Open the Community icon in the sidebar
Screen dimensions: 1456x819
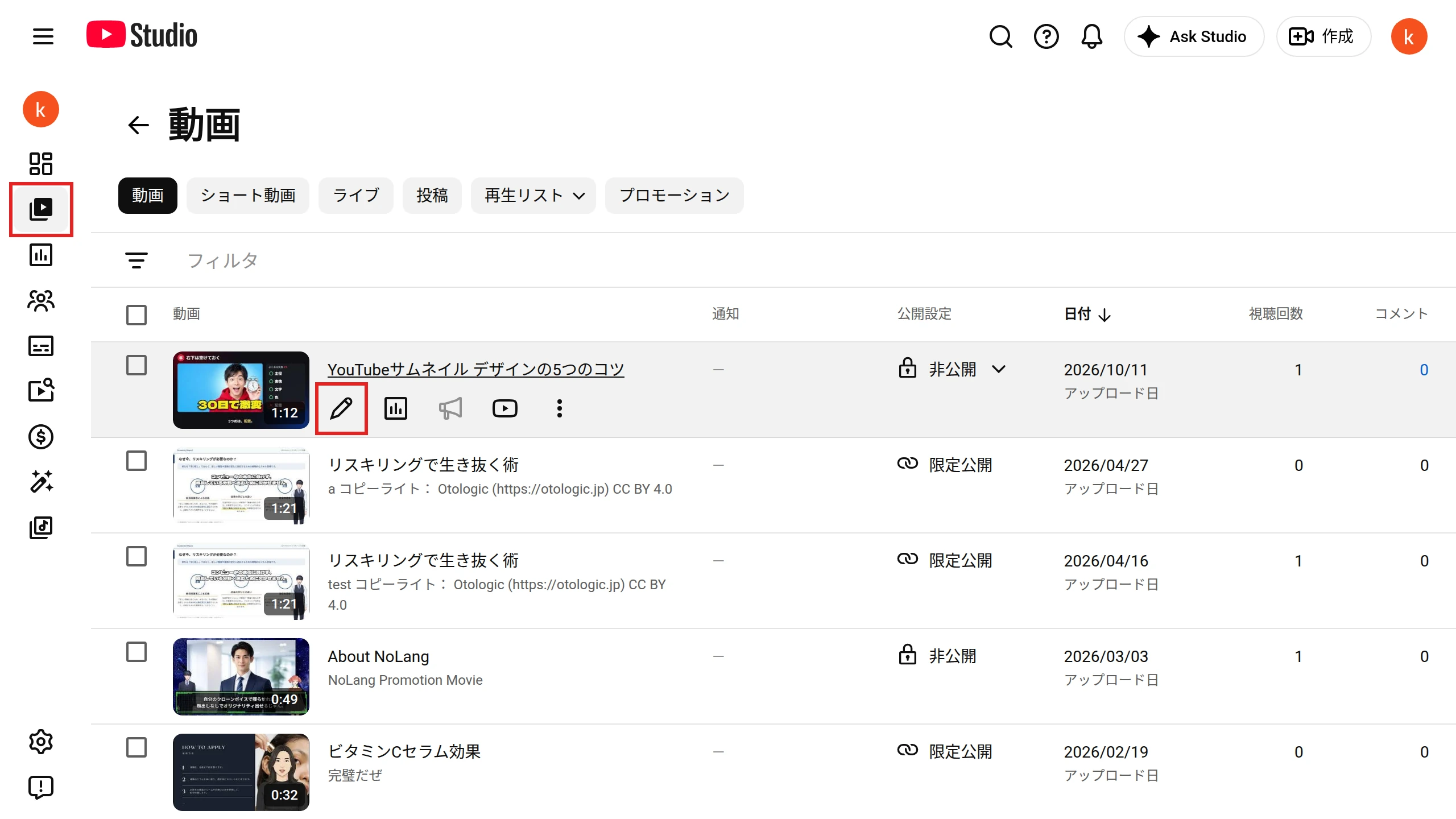point(41,300)
